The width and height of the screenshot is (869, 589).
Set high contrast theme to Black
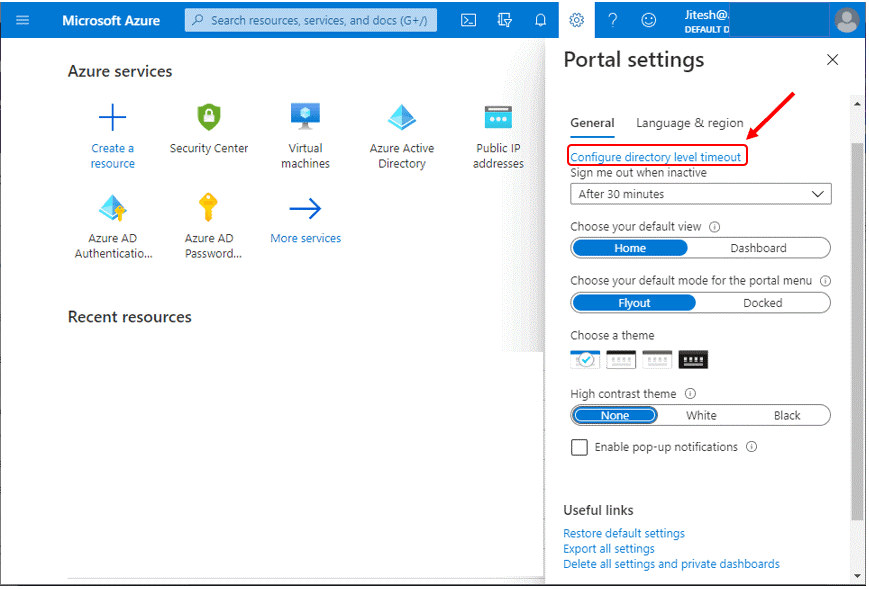coord(788,416)
